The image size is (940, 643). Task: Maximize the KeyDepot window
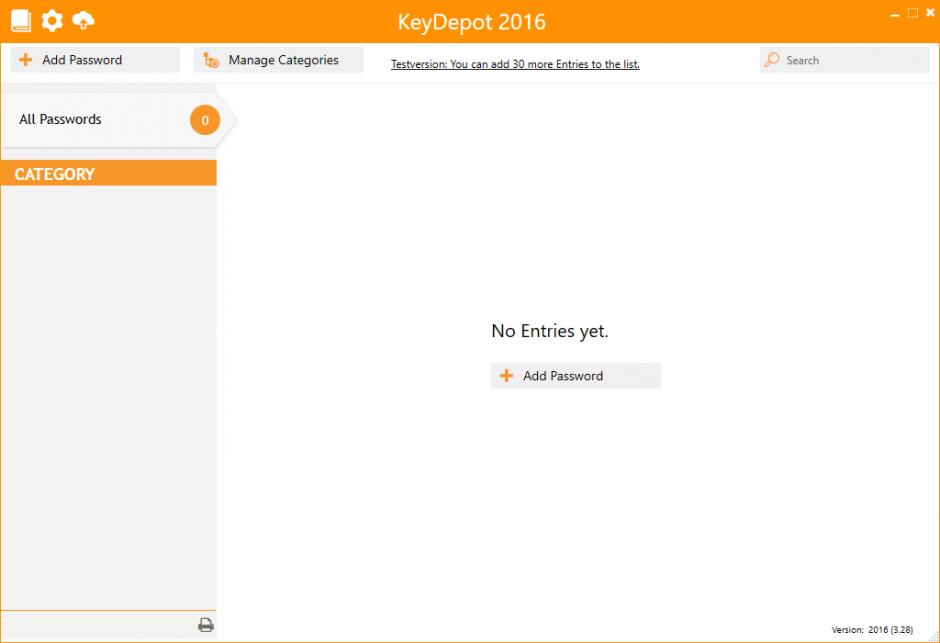point(912,13)
